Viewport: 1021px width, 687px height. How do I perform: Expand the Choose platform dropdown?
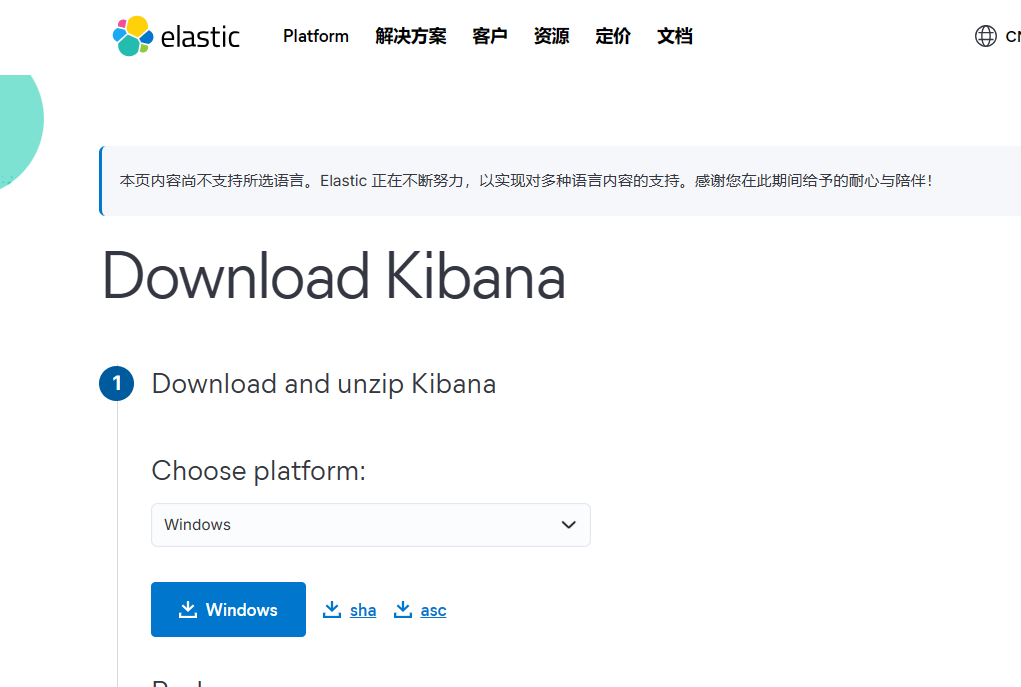tap(371, 525)
